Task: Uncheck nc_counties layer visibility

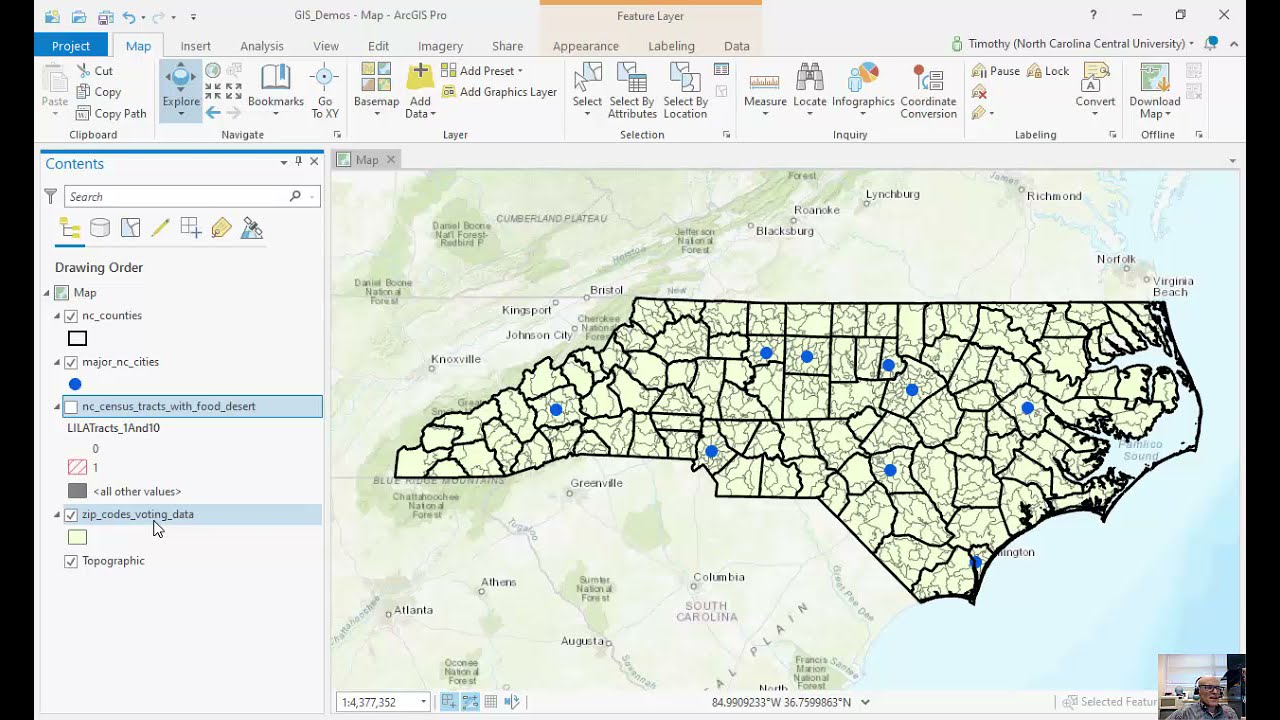Action: tap(71, 316)
